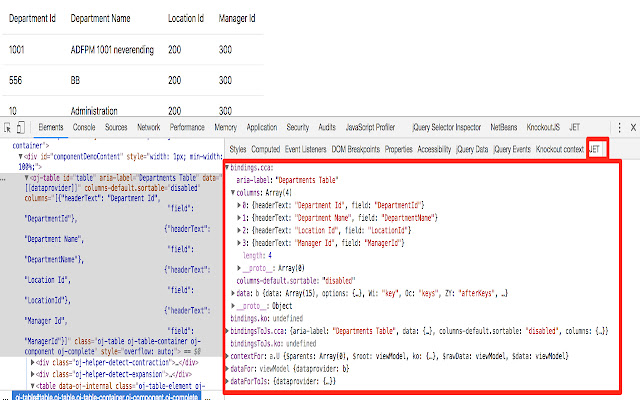Viewport: 640px width, 400px height.
Task: Select the DOM Breakpoints sidebar tab
Action: coord(356,149)
